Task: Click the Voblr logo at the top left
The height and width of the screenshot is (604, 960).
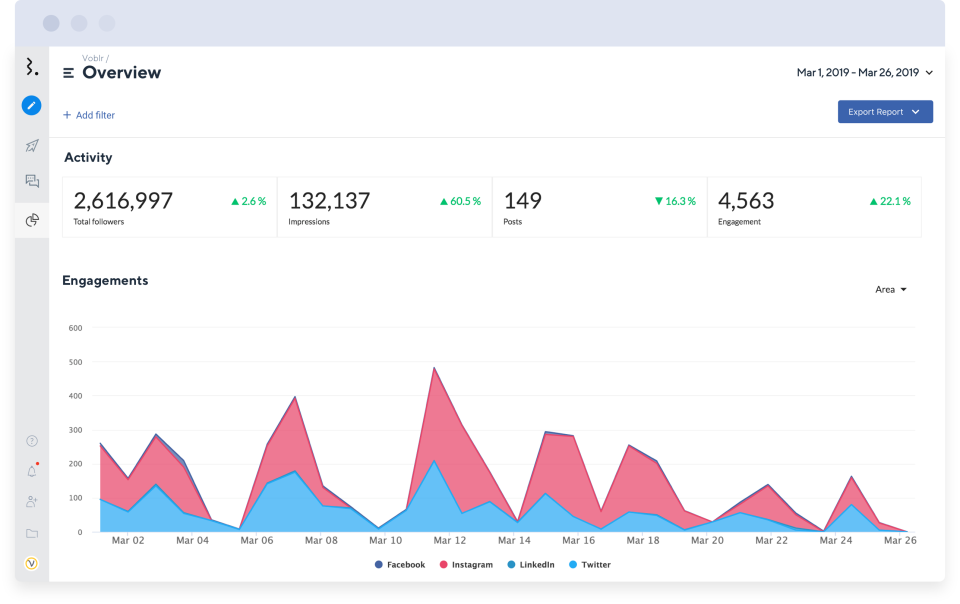Action: 28,66
